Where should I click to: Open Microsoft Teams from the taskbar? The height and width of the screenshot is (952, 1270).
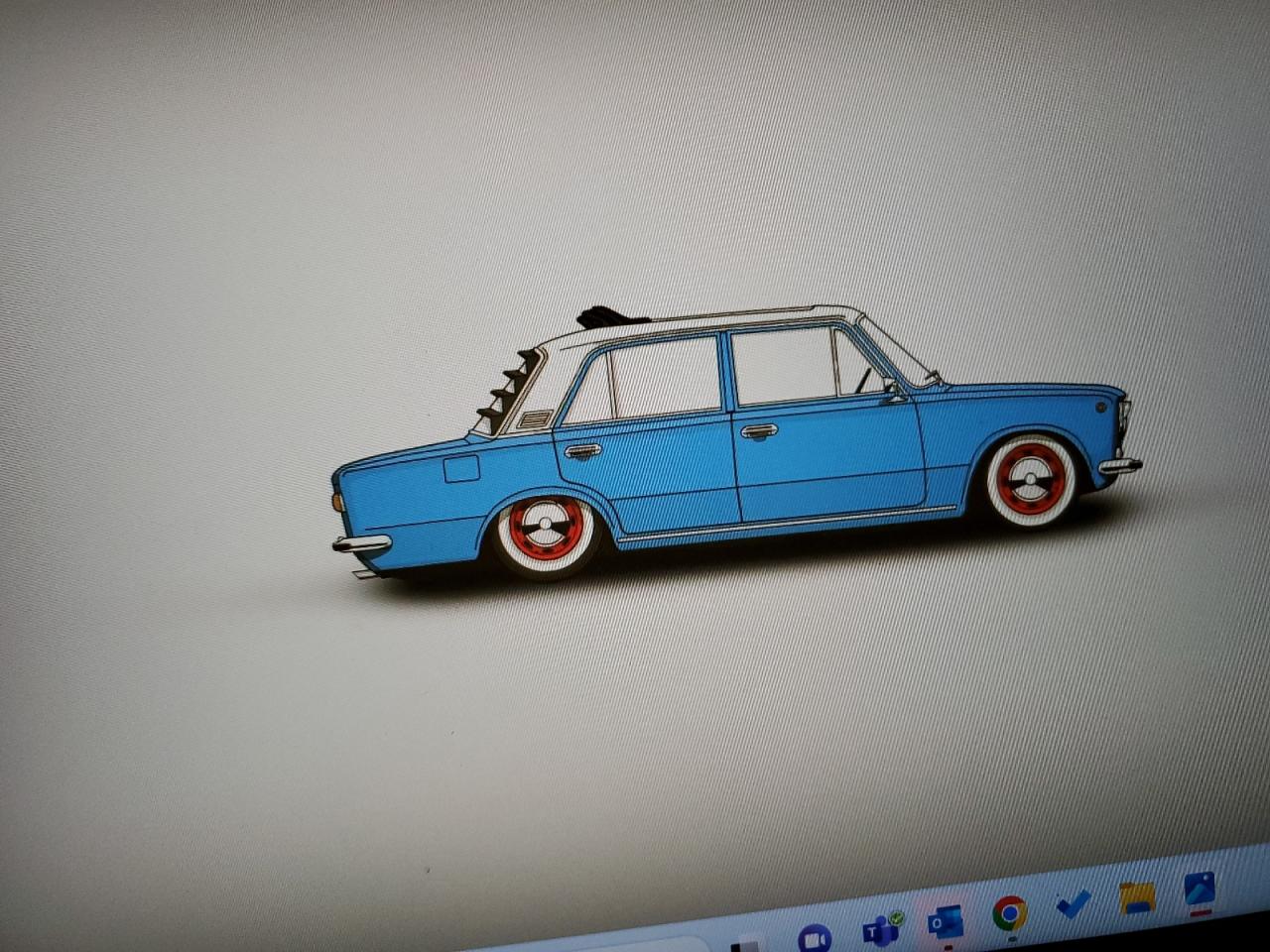[x=880, y=930]
